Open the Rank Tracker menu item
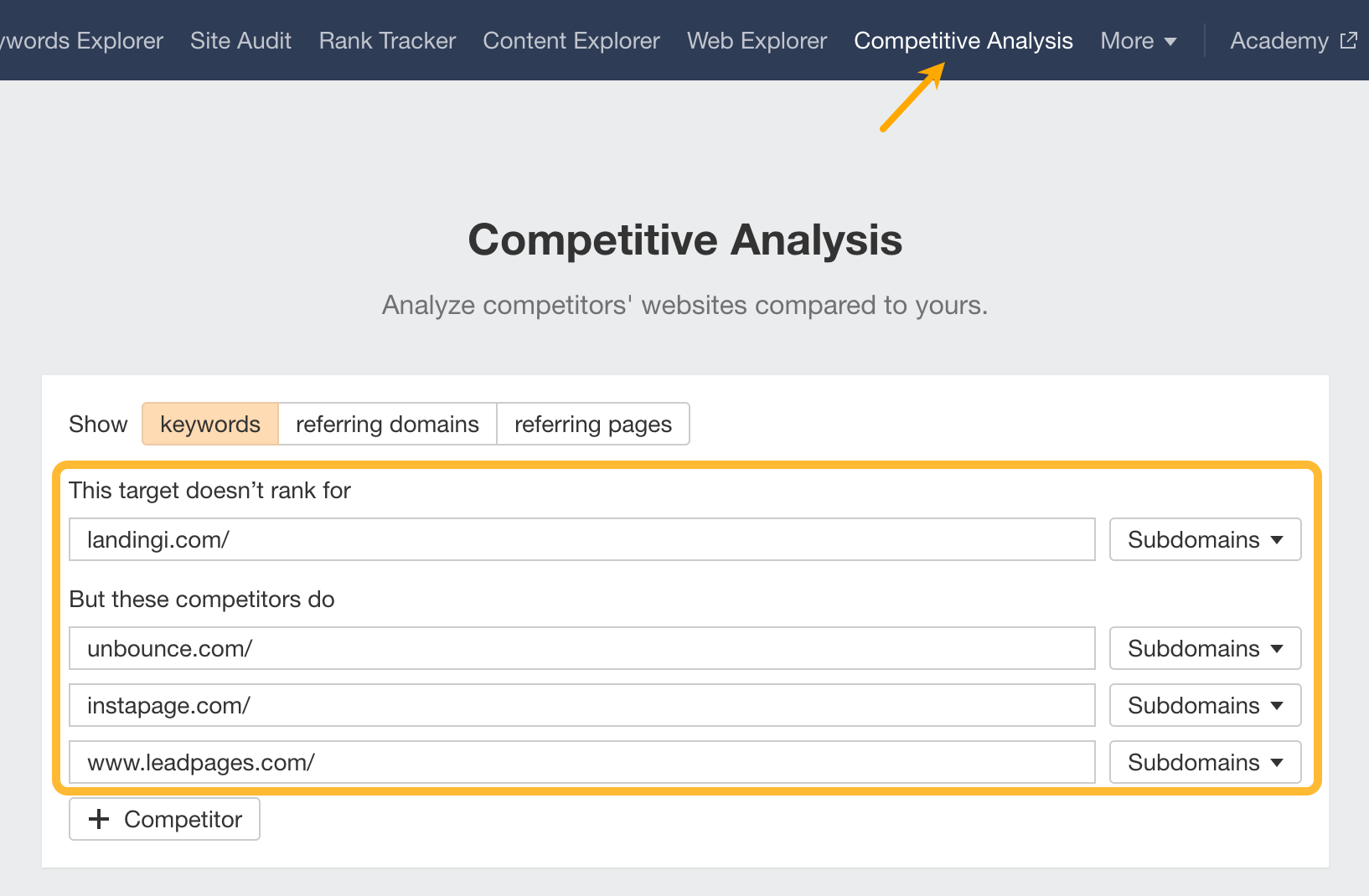The image size is (1369, 896). [386, 40]
